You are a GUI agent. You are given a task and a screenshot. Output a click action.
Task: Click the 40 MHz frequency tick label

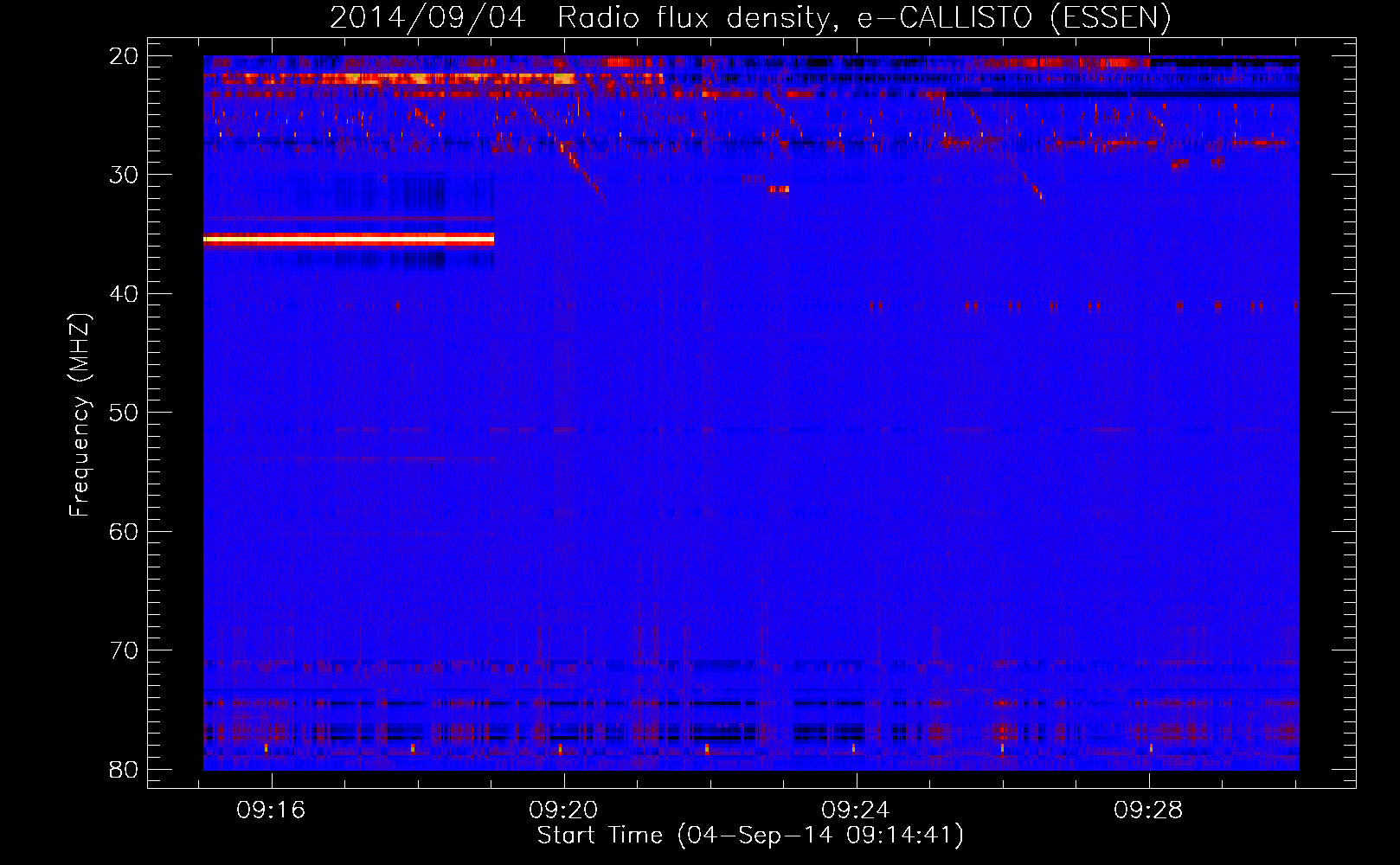coord(124,294)
